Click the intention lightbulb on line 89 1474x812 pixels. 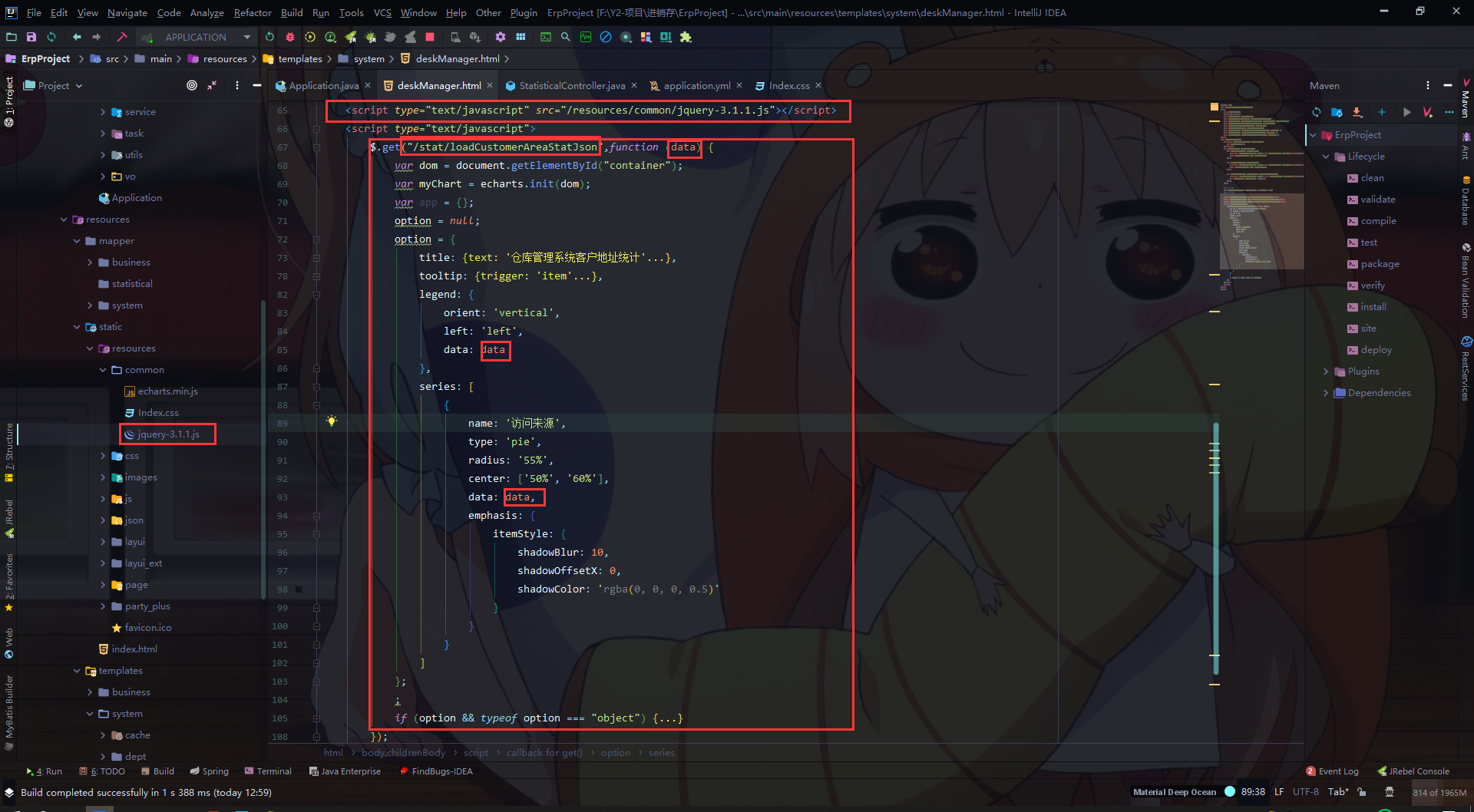click(x=332, y=421)
